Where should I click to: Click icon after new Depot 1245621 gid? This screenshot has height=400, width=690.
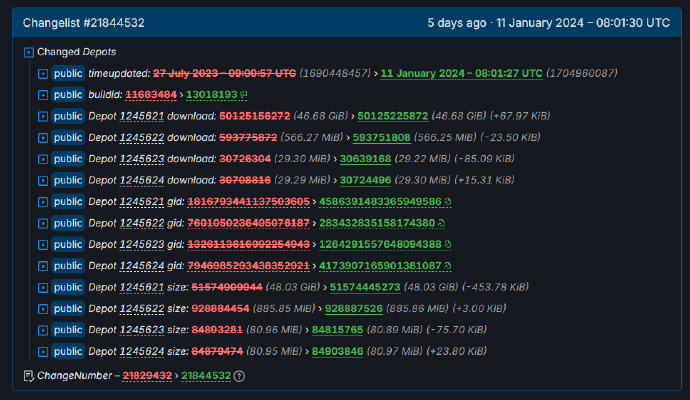coord(447,203)
